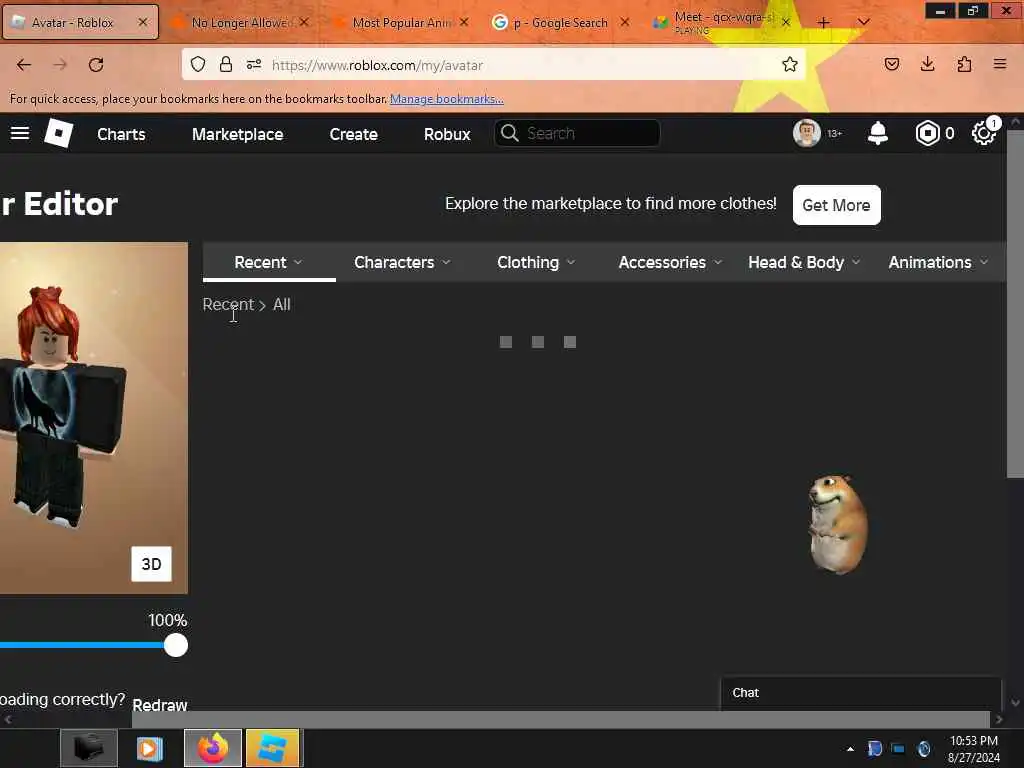
Task: Open a new browser tab
Action: click(824, 22)
